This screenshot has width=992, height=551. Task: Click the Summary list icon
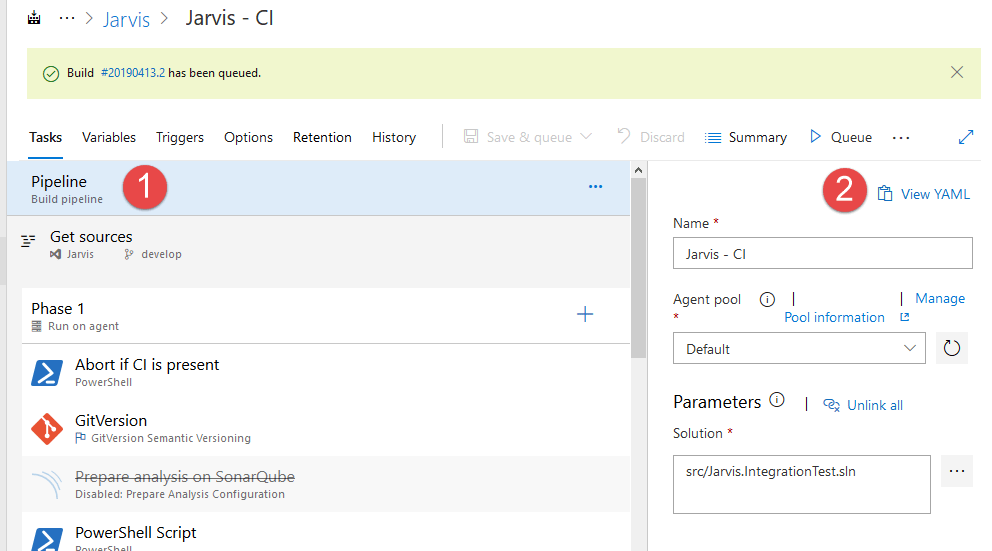click(713, 138)
